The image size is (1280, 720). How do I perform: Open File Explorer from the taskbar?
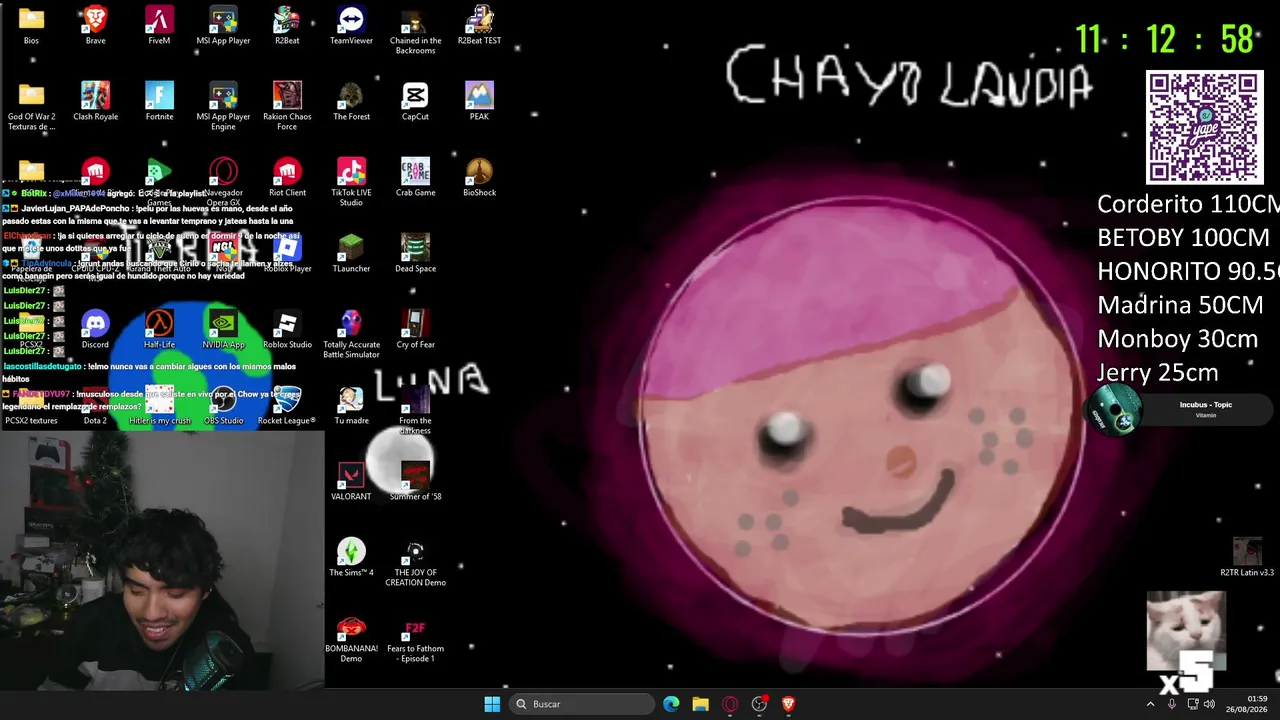(x=700, y=704)
